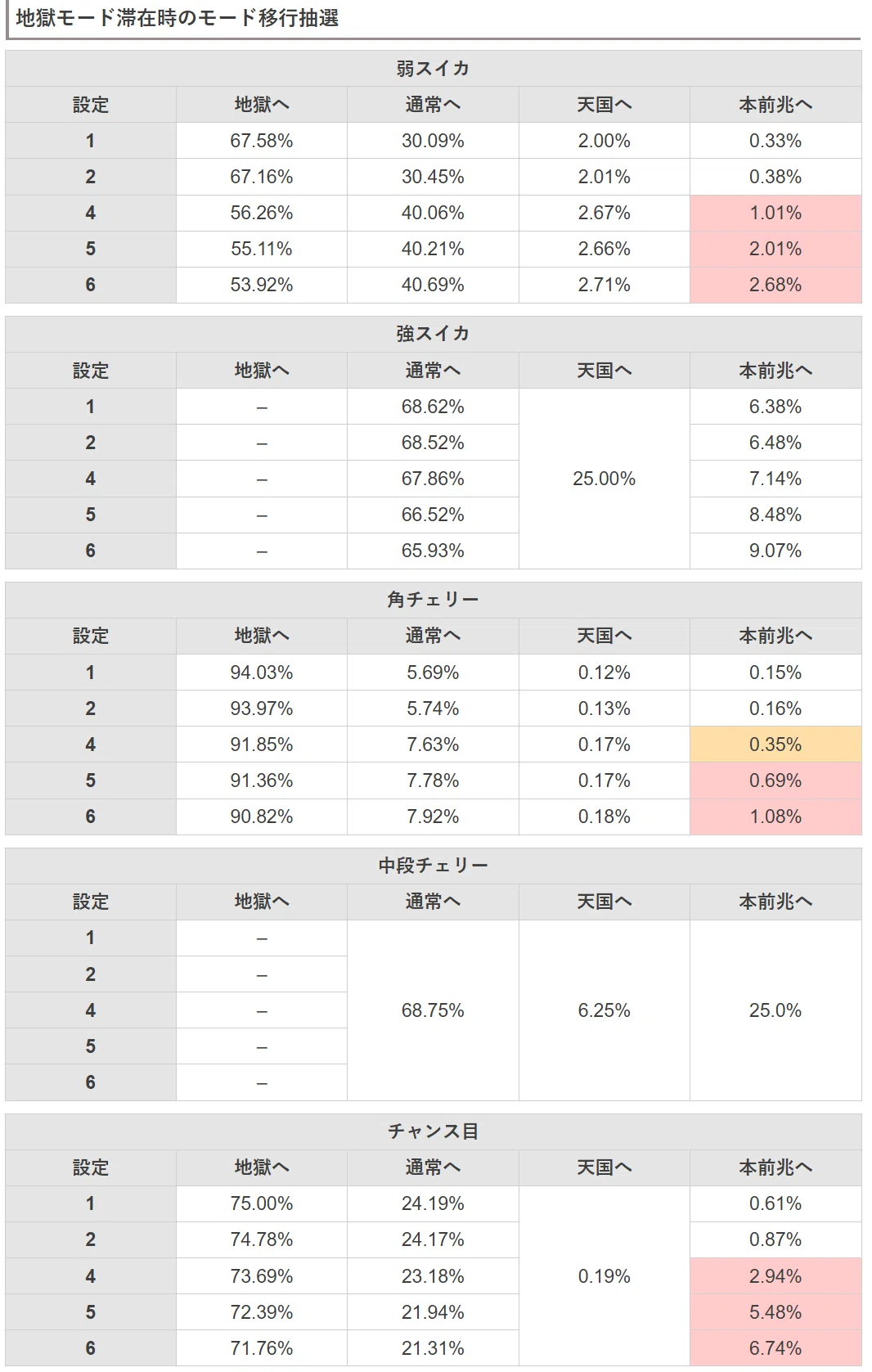Click the pink 2.68% cell

tap(775, 285)
